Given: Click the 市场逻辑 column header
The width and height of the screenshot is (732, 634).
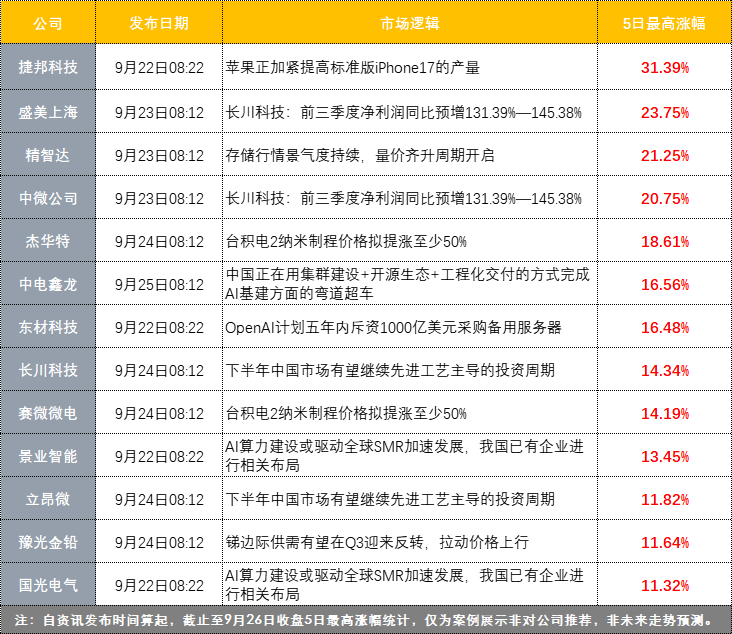Looking at the screenshot, I should tap(410, 23).
